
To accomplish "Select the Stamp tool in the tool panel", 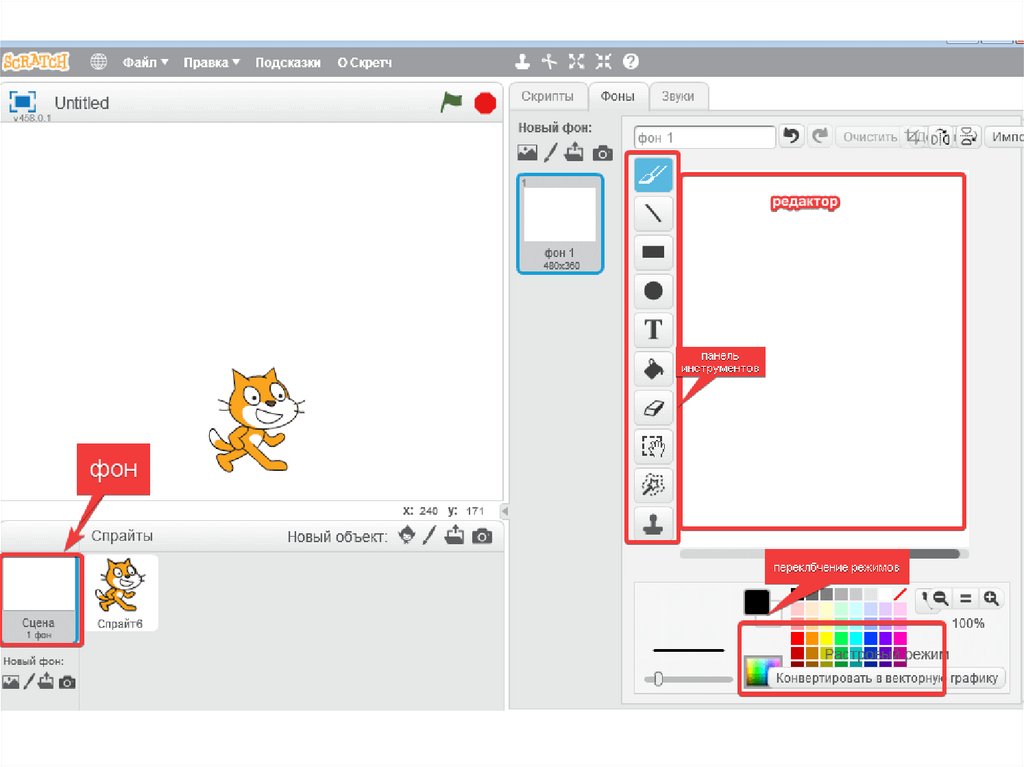I will 652,524.
